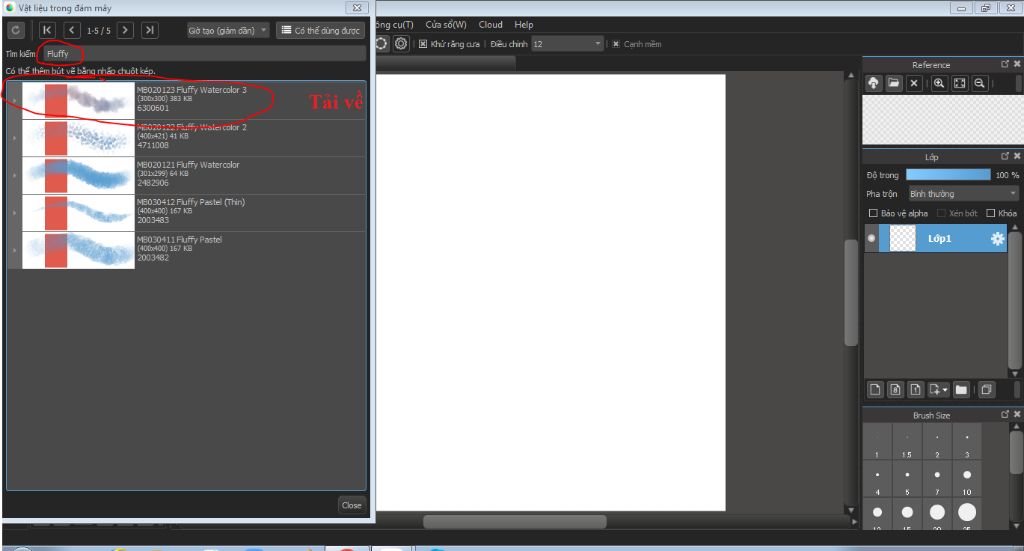This screenshot has height=551, width=1024.
Task: Select MB020121 Fluffy Watercolor brush
Action: pos(186,175)
